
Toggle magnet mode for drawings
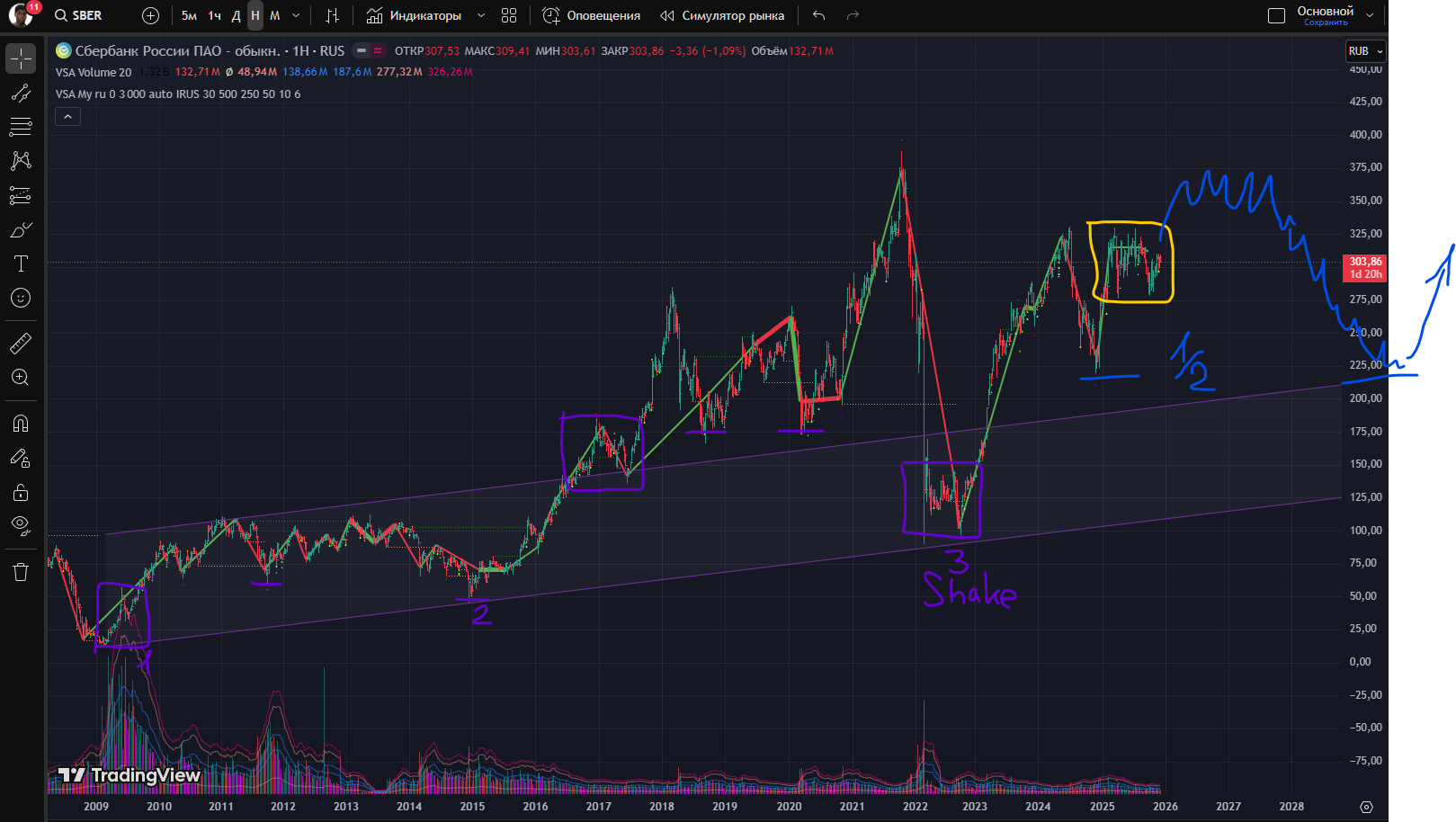[x=21, y=423]
